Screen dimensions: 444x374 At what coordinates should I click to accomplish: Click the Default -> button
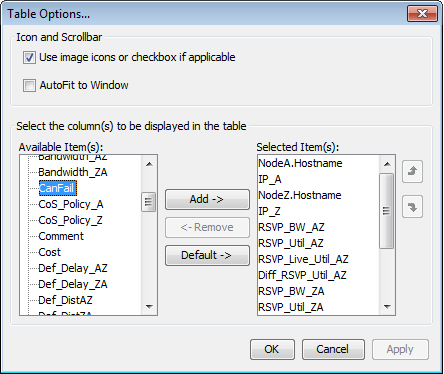click(207, 255)
